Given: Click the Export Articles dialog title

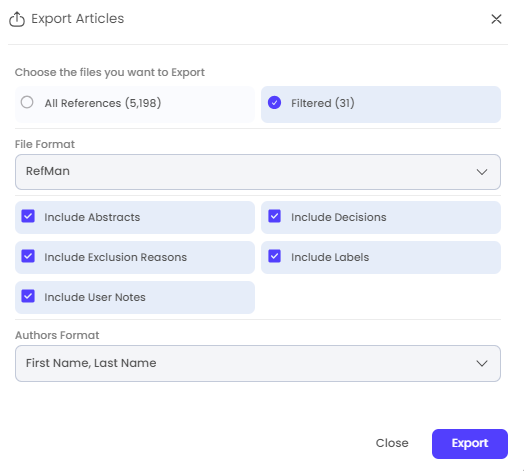Looking at the screenshot, I should click(x=78, y=19).
